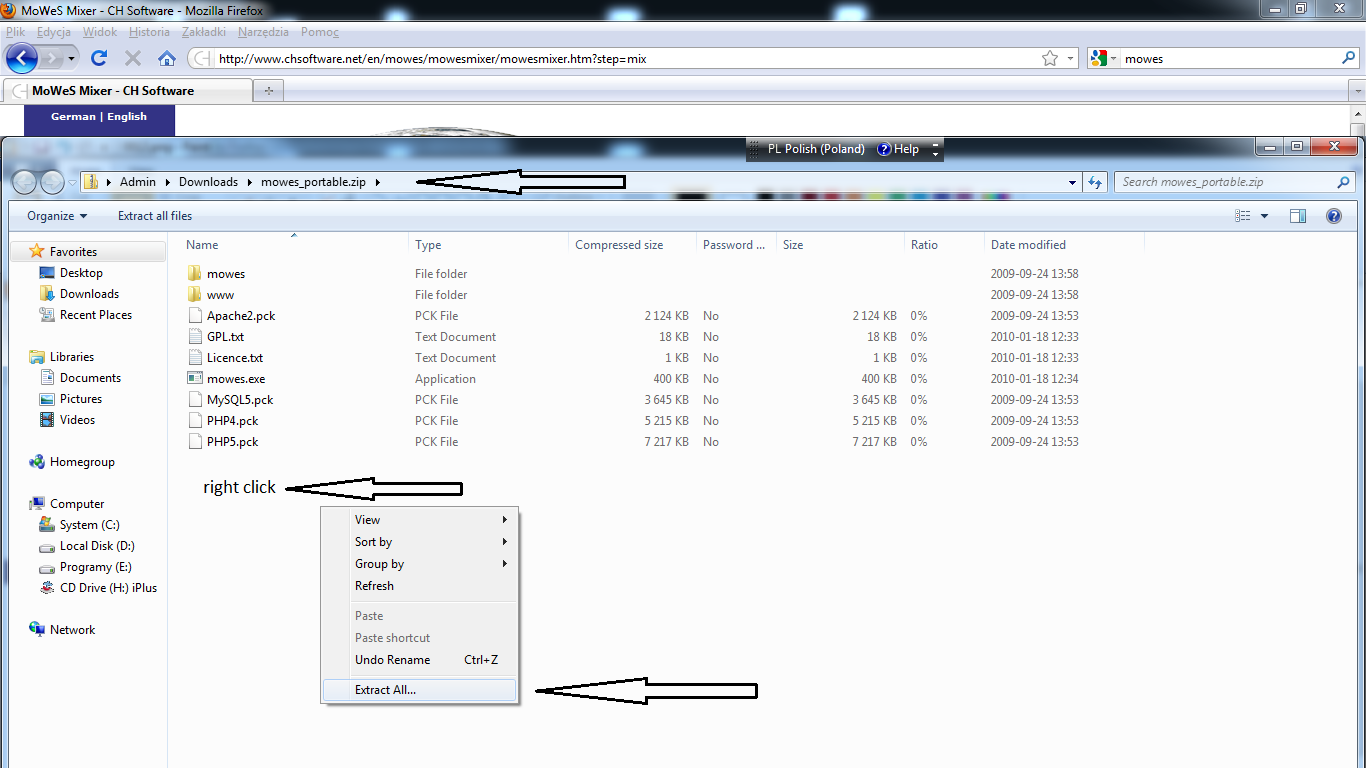
Task: Open the System (C:) drive
Action: click(x=89, y=525)
